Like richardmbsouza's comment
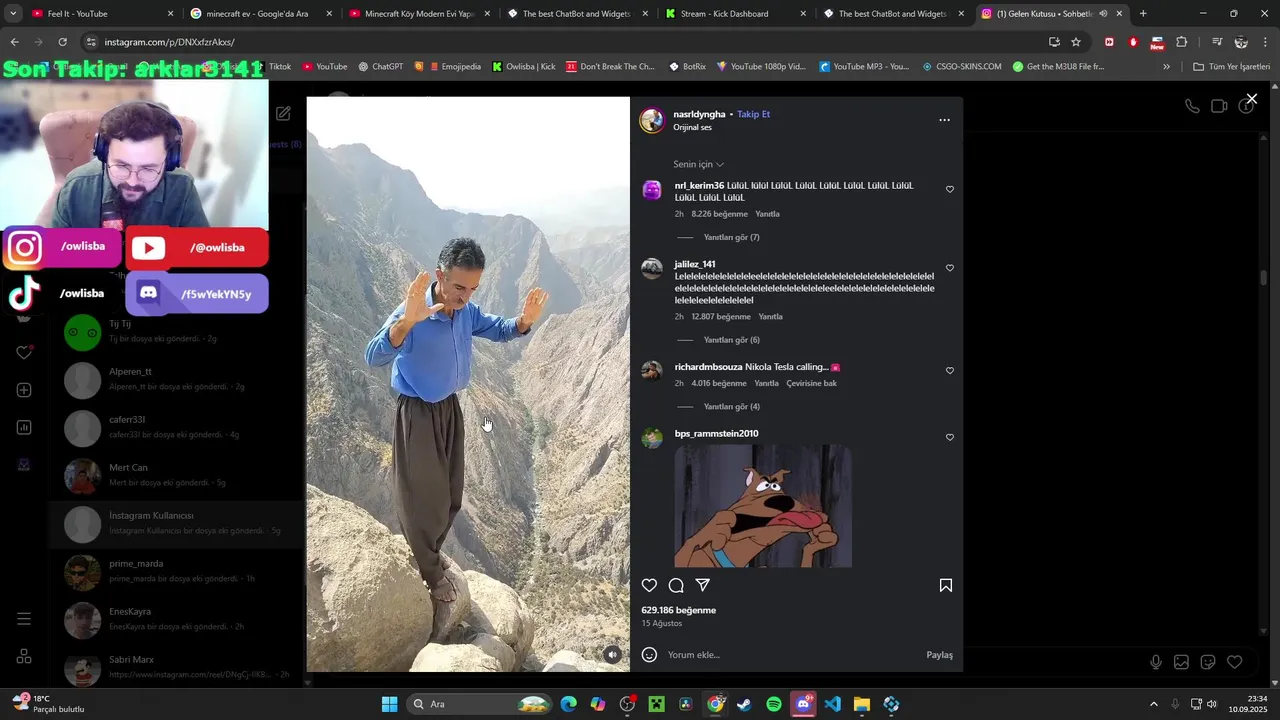The image size is (1280, 720). point(950,370)
